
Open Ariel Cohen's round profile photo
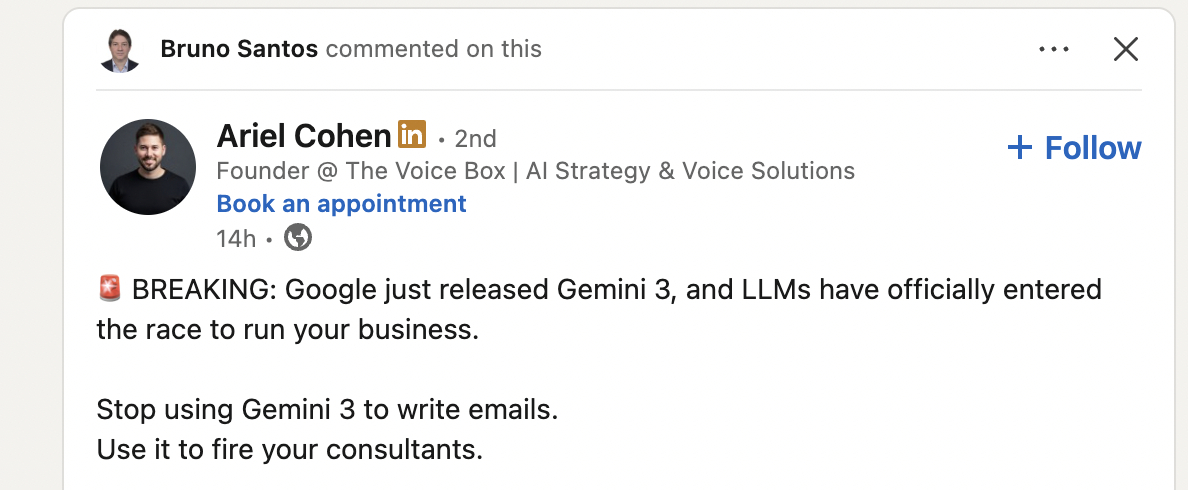pos(148,167)
